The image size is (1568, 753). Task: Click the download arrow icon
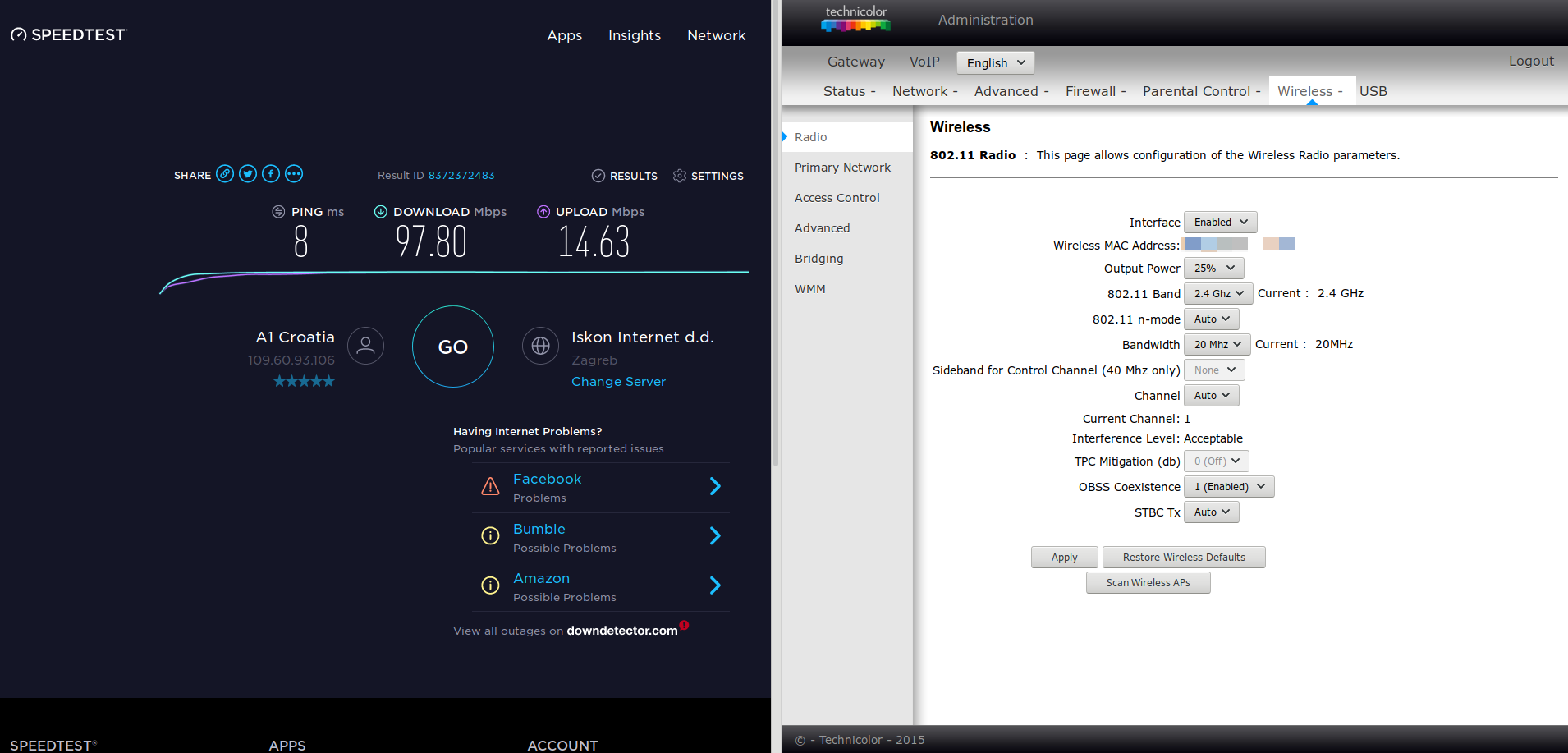tap(381, 212)
